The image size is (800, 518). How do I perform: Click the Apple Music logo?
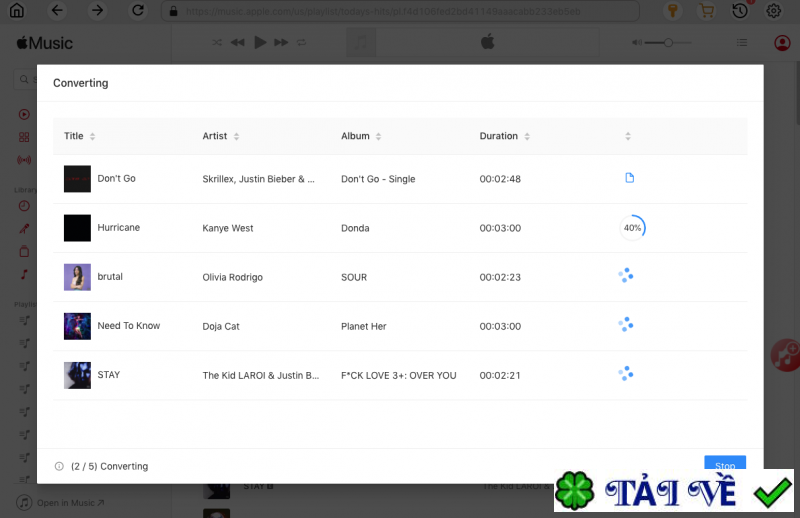click(x=45, y=43)
